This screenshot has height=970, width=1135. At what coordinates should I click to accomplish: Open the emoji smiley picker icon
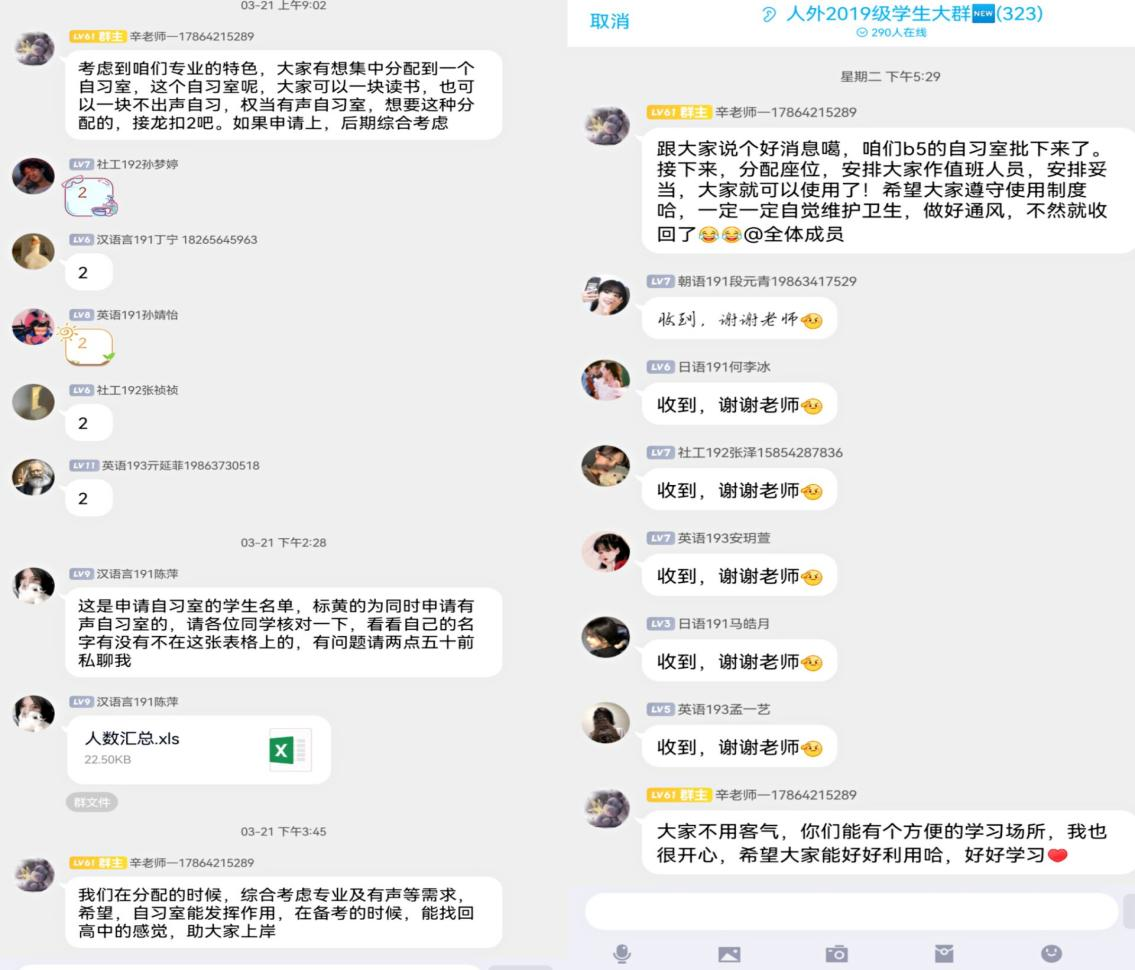(x=1051, y=953)
